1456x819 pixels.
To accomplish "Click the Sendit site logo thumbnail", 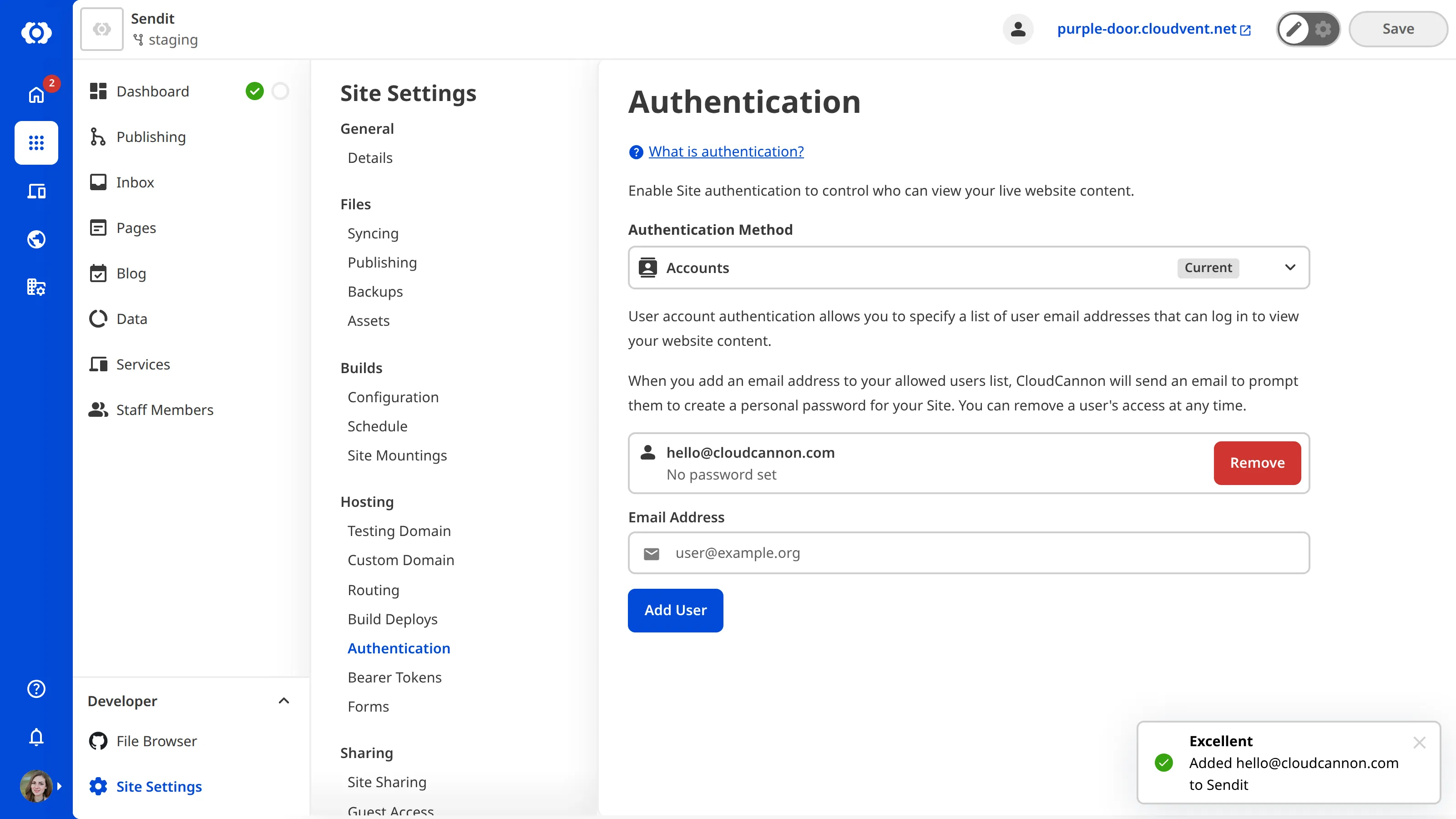I will click(102, 29).
